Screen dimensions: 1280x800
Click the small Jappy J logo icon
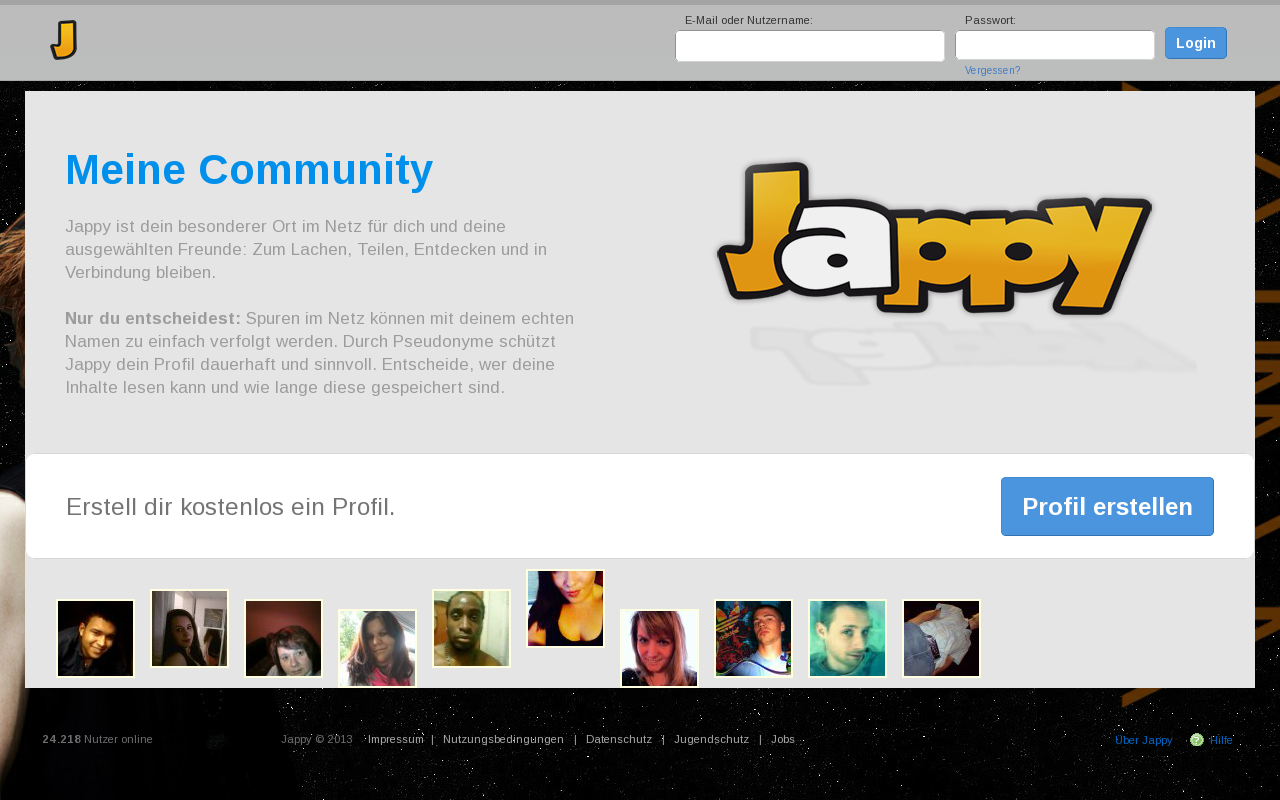[64, 40]
